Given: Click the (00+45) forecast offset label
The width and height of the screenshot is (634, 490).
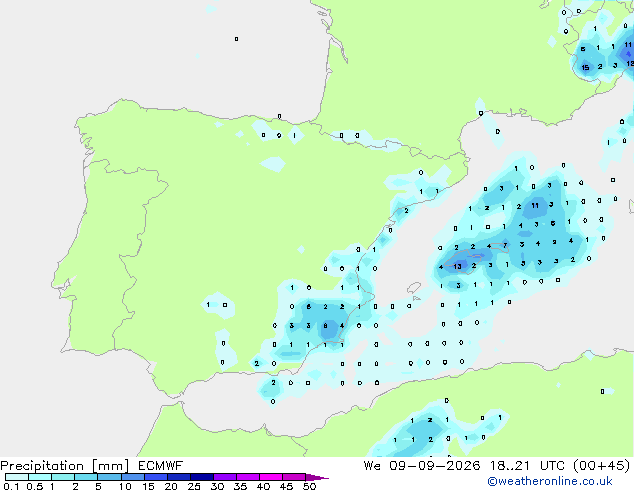Looking at the screenshot, I should point(602,466).
